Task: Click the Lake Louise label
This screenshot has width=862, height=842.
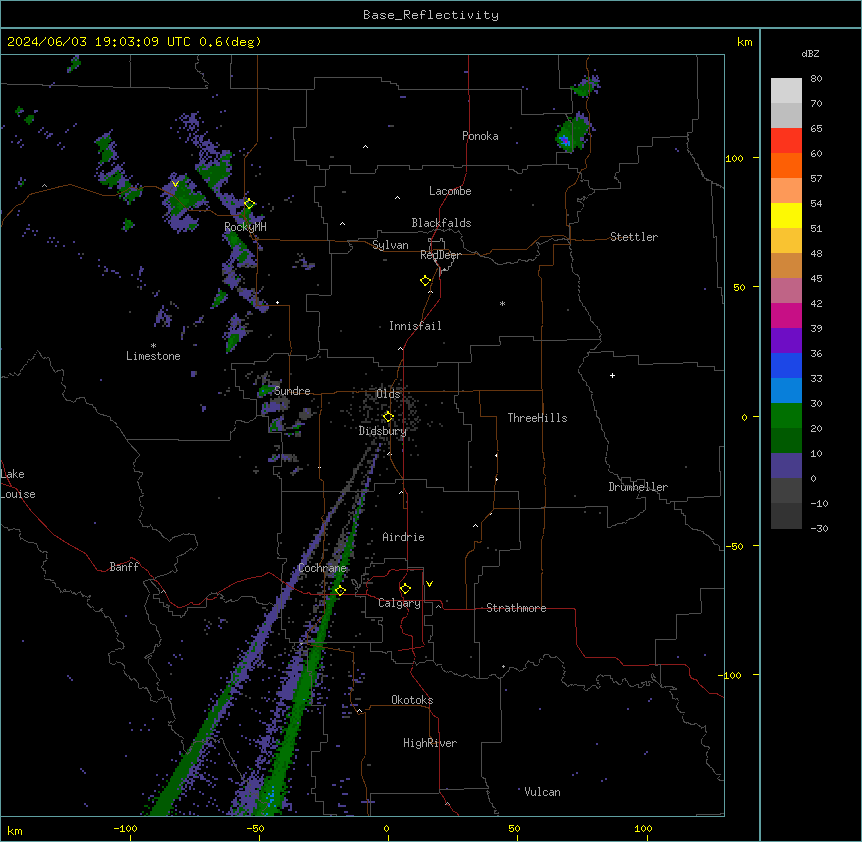Action: 18,484
